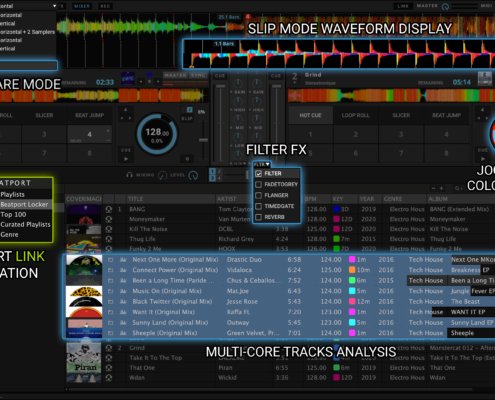495x400 pixels.
Task: Click the search magnifier icon in browser
Action: pos(457,189)
